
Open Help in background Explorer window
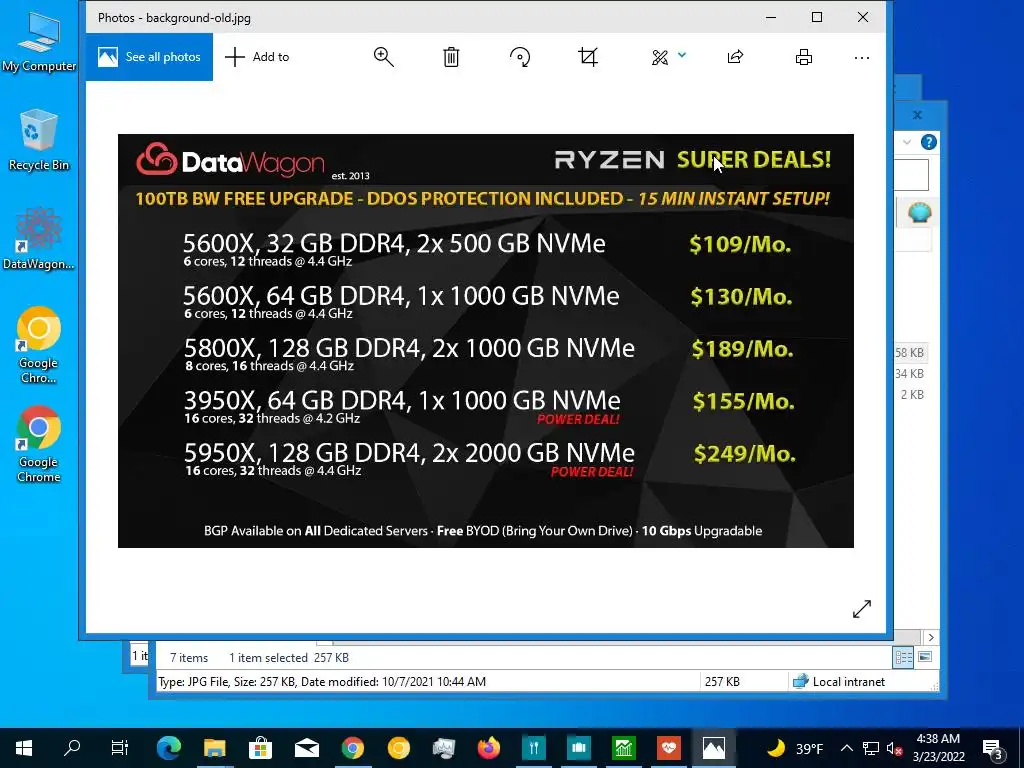click(929, 142)
